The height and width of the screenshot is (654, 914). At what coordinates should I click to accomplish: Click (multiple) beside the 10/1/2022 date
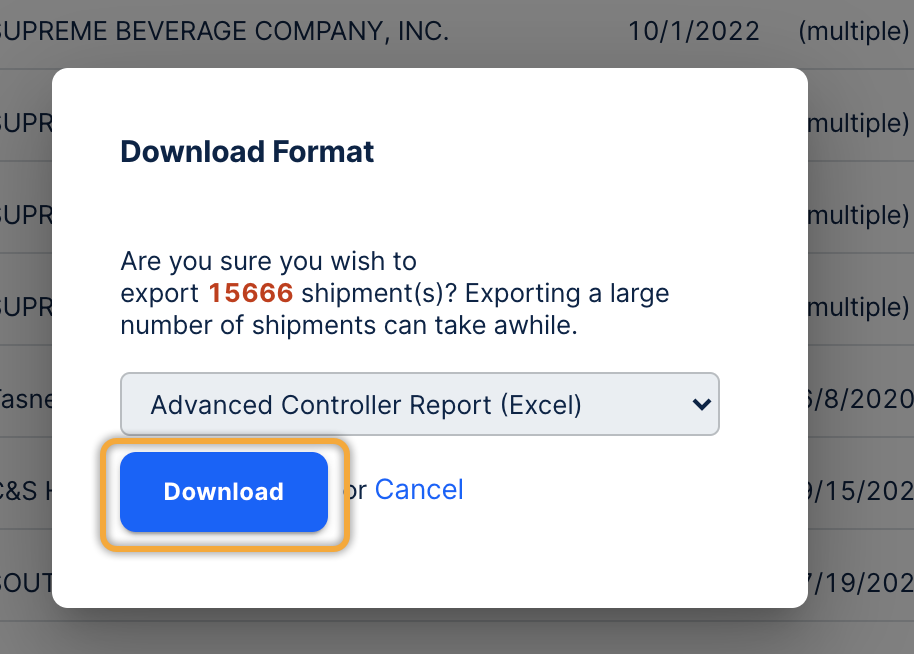[853, 31]
